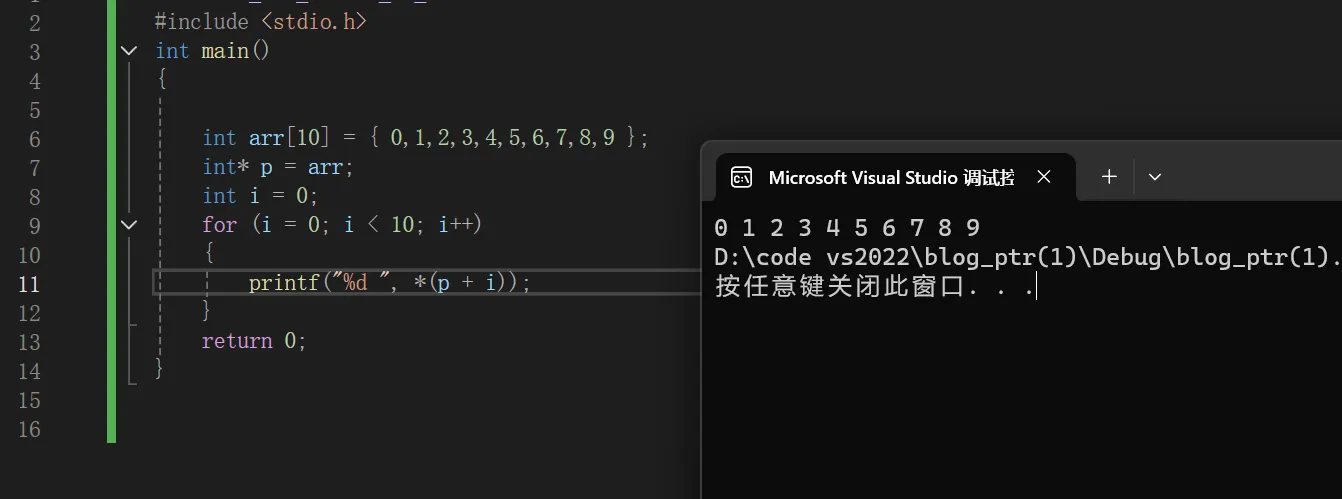
Task: Click the for loop header line
Action: (342, 225)
